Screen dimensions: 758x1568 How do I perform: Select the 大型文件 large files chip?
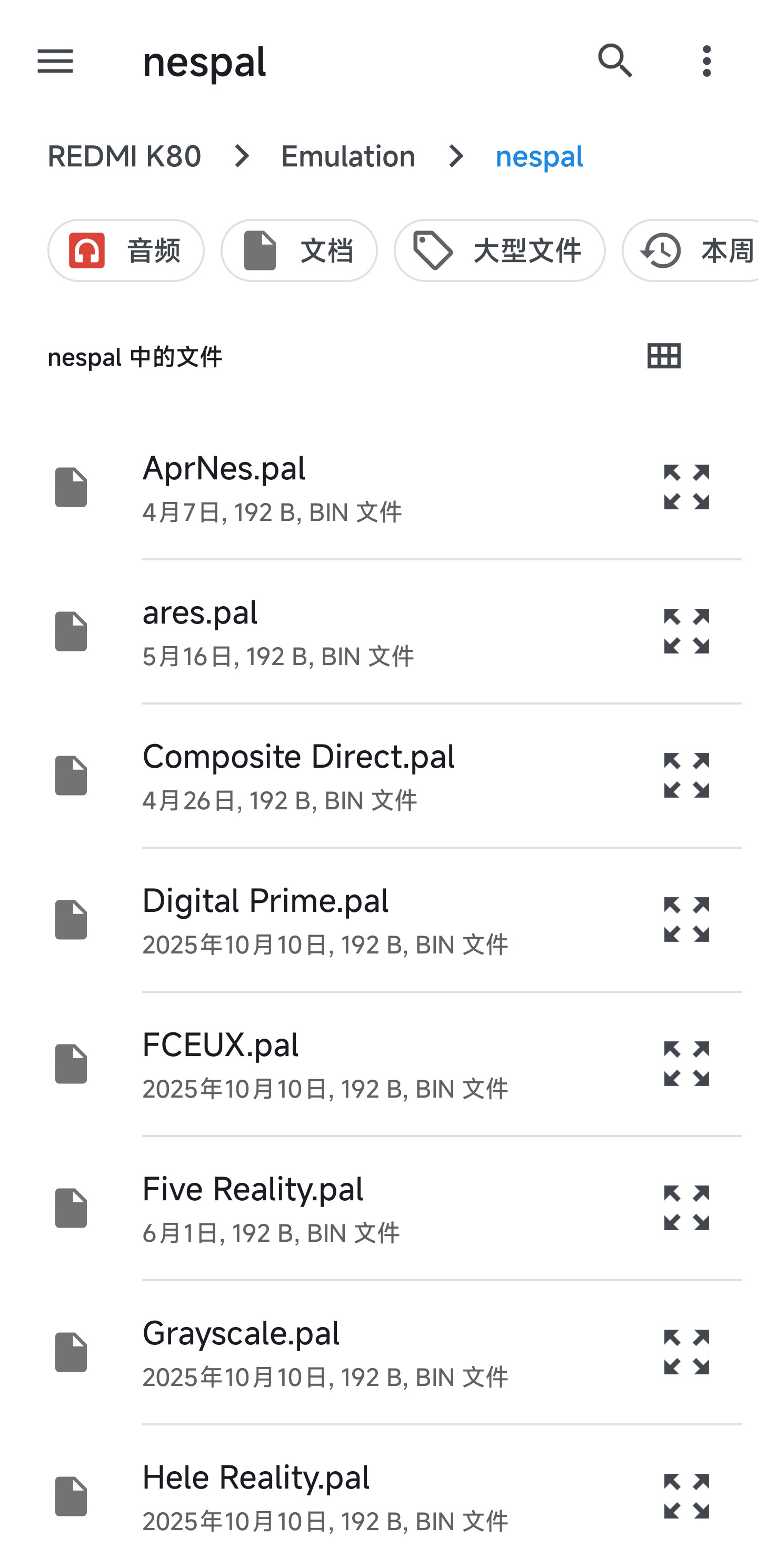click(499, 250)
